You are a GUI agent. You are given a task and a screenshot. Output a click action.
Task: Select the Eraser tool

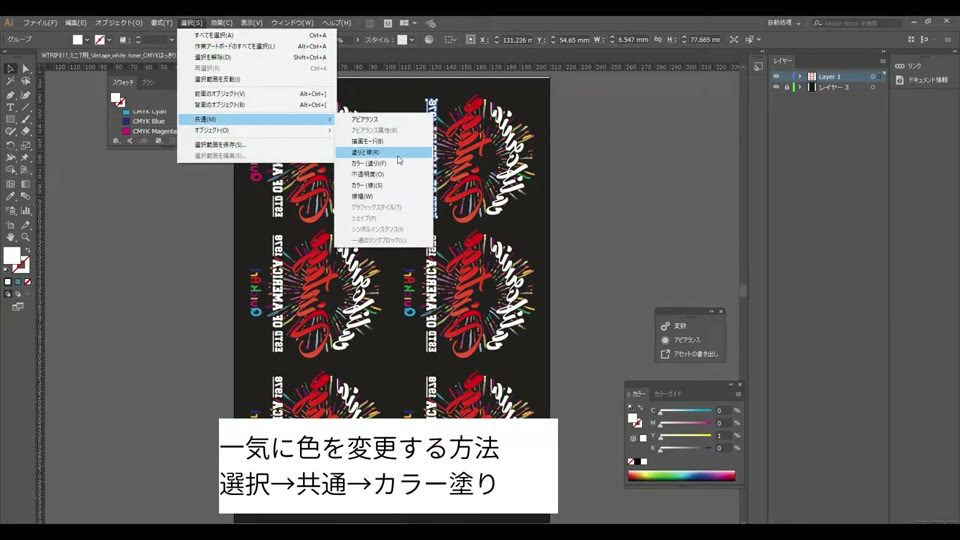[26, 132]
